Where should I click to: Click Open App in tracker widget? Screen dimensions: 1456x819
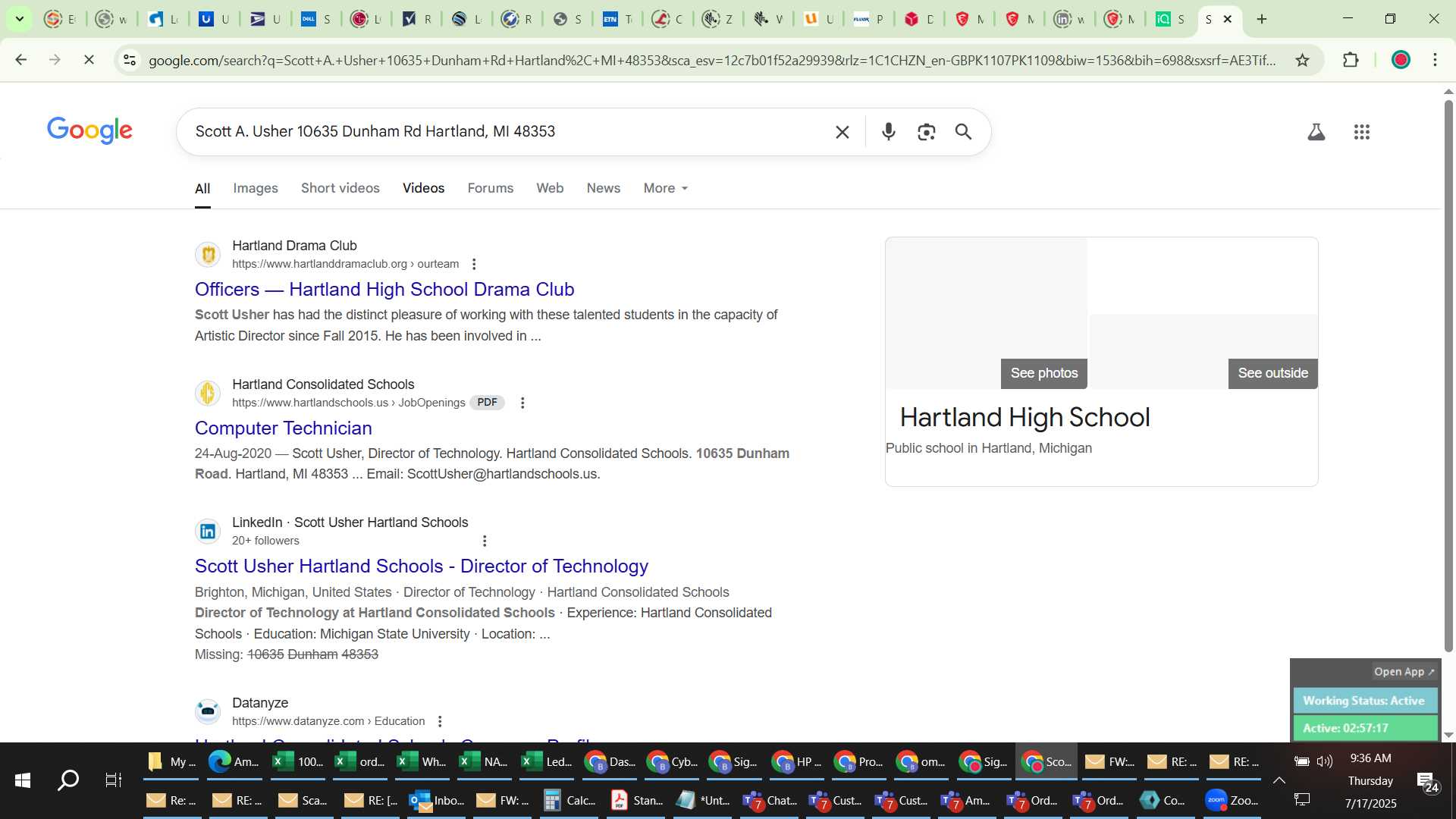coord(1404,672)
